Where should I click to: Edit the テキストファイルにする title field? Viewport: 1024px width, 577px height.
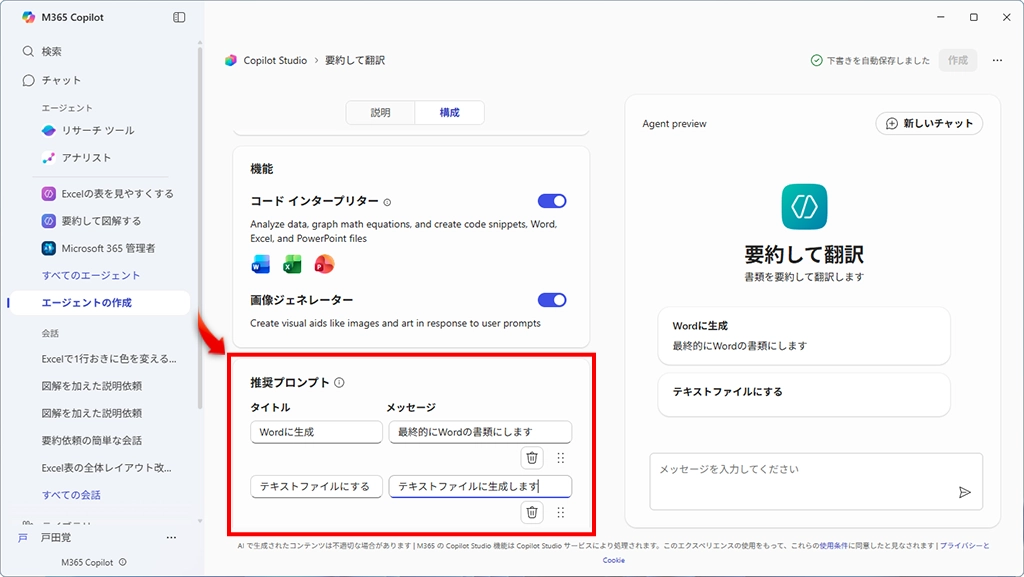tap(316, 487)
